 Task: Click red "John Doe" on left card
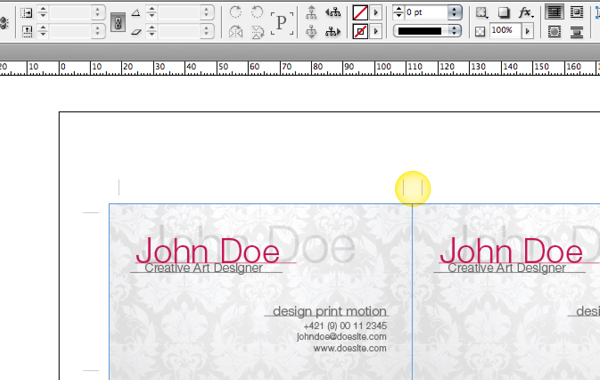(x=208, y=251)
